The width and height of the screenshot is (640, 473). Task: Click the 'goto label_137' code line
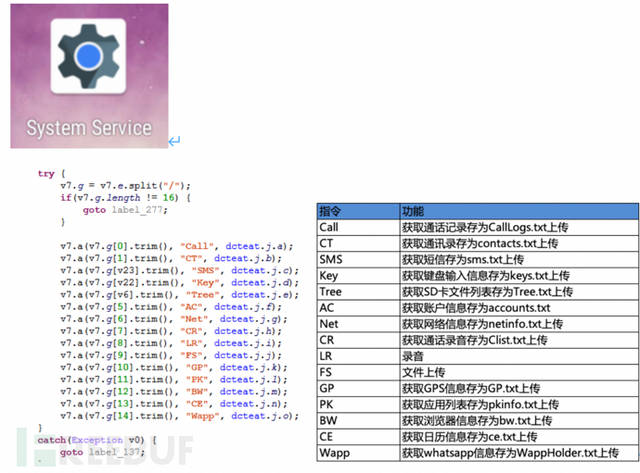102,452
